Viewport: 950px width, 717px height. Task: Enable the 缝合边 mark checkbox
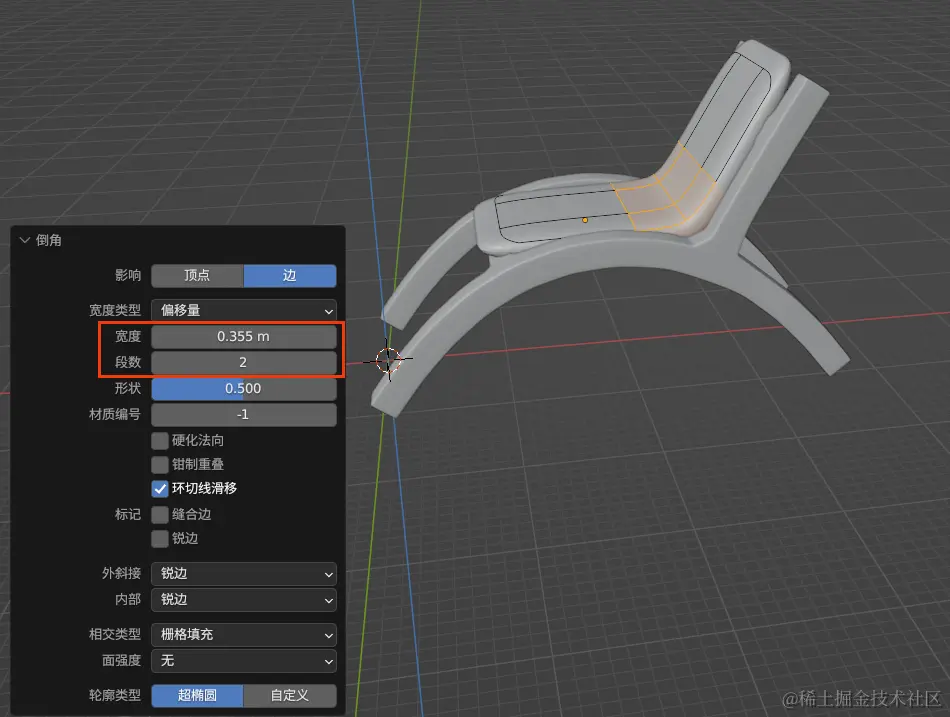160,515
